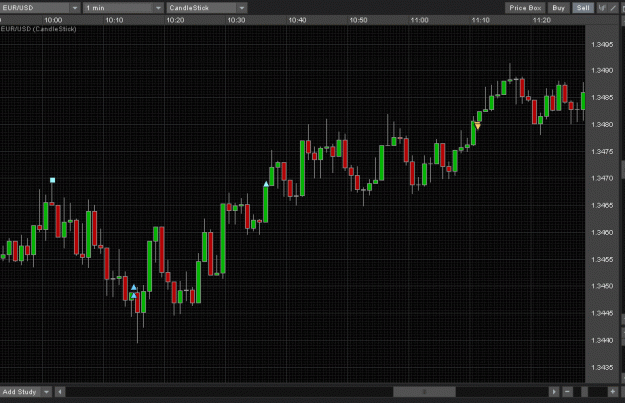Open the CandleStick chart type dropdown
This screenshot has width=625, height=403.
tap(207, 8)
